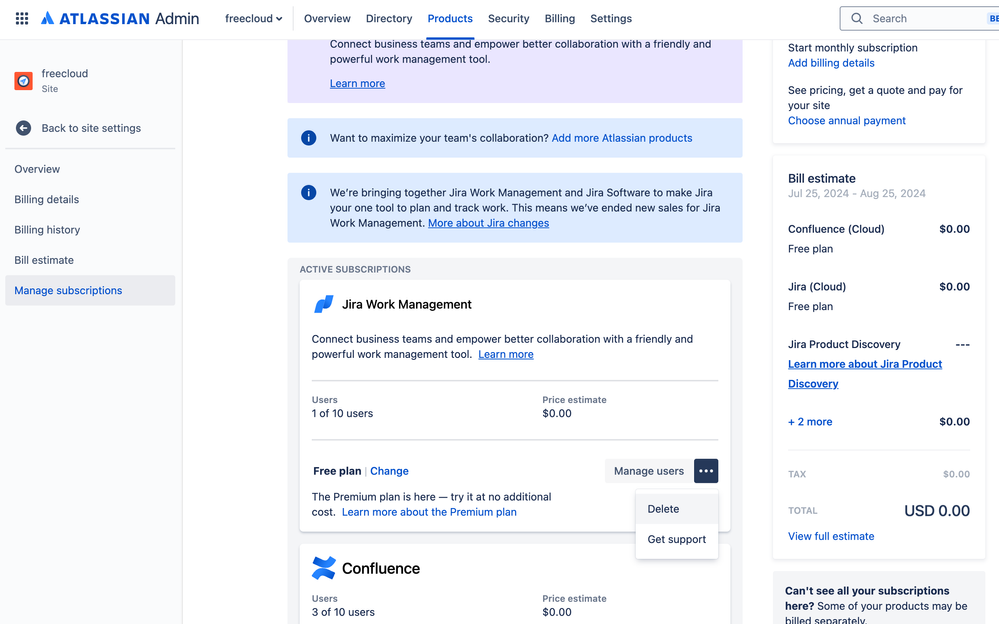
Task: Click Learn more in Jira Work Management card
Action: coord(506,354)
